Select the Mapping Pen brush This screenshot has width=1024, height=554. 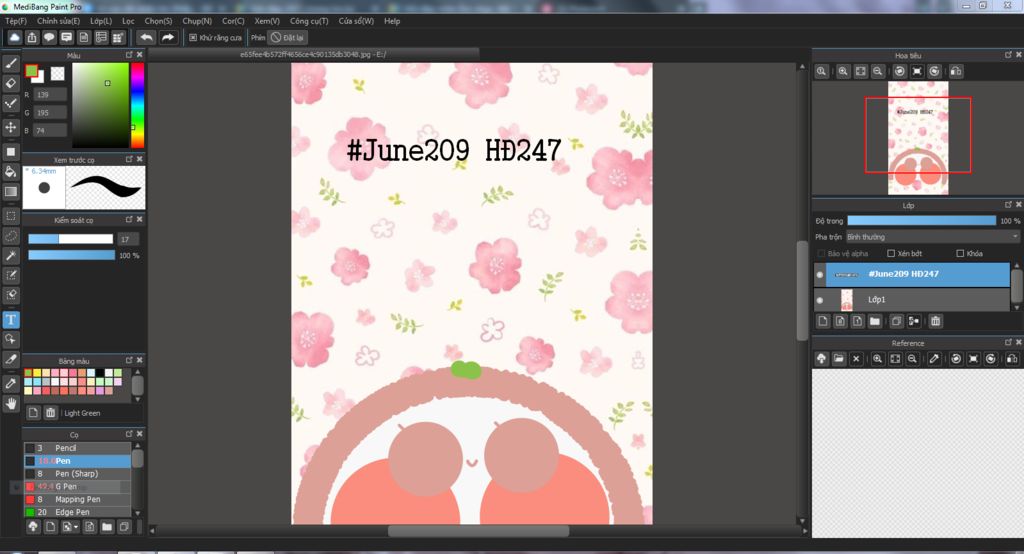click(77, 499)
